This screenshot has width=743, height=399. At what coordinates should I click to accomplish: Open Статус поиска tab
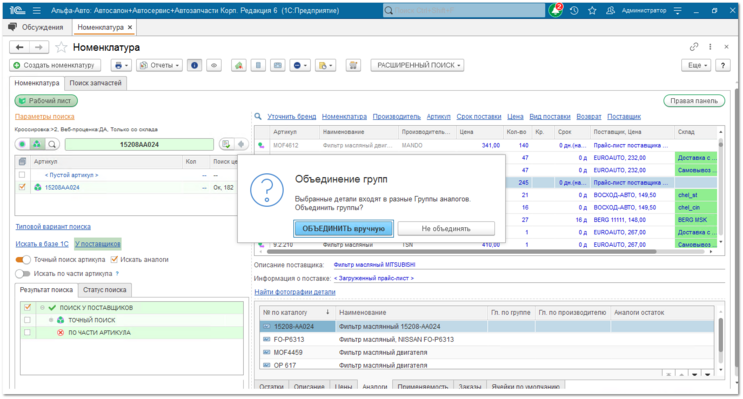[x=105, y=290]
